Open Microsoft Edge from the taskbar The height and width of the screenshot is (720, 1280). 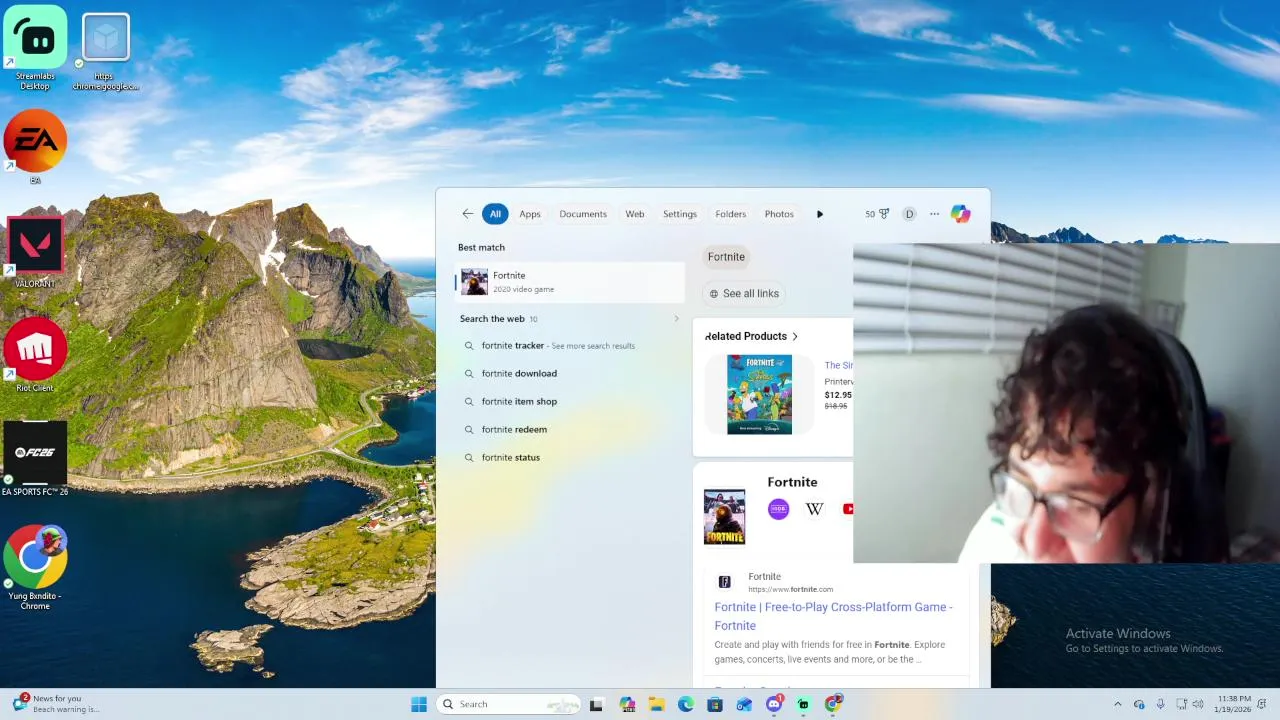[x=686, y=704]
